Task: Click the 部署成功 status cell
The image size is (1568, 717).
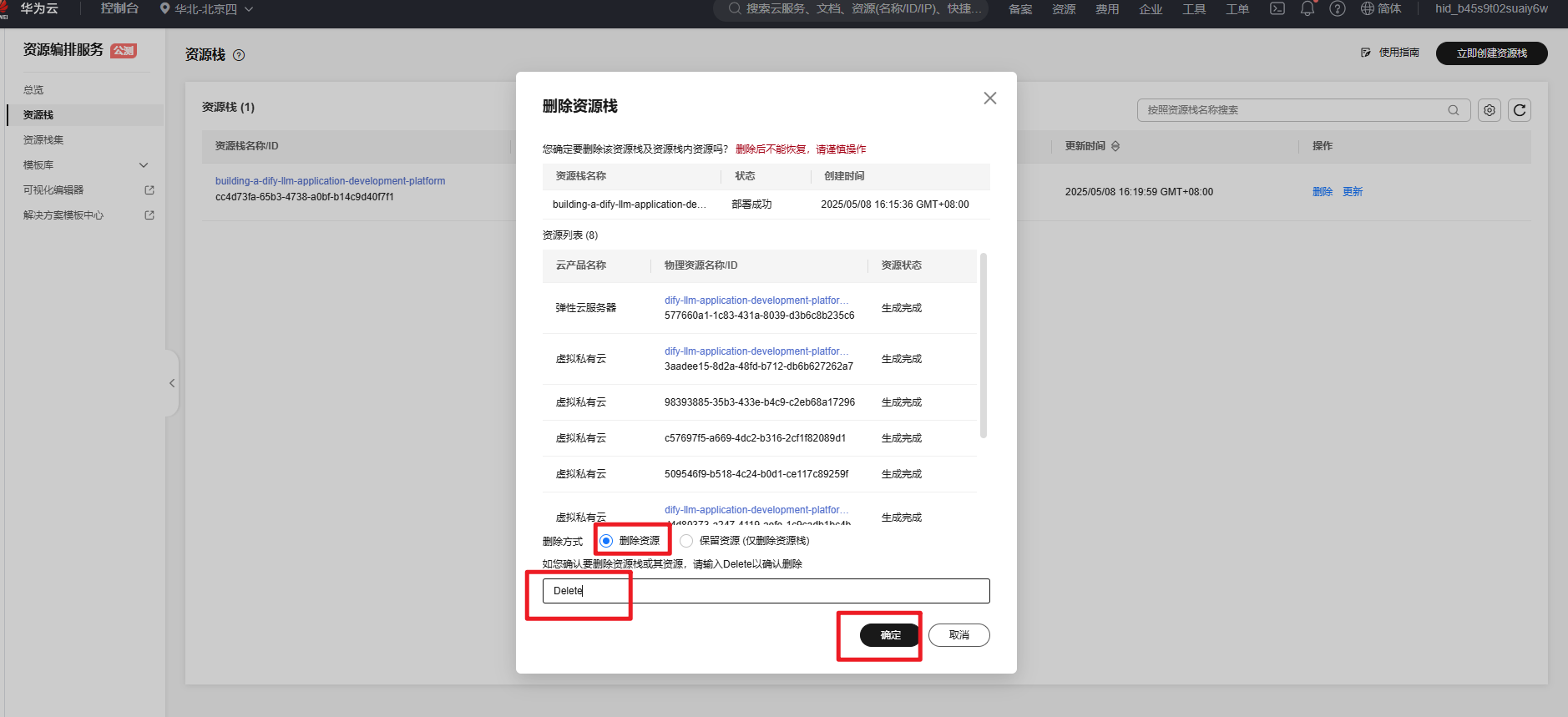Action: point(751,204)
